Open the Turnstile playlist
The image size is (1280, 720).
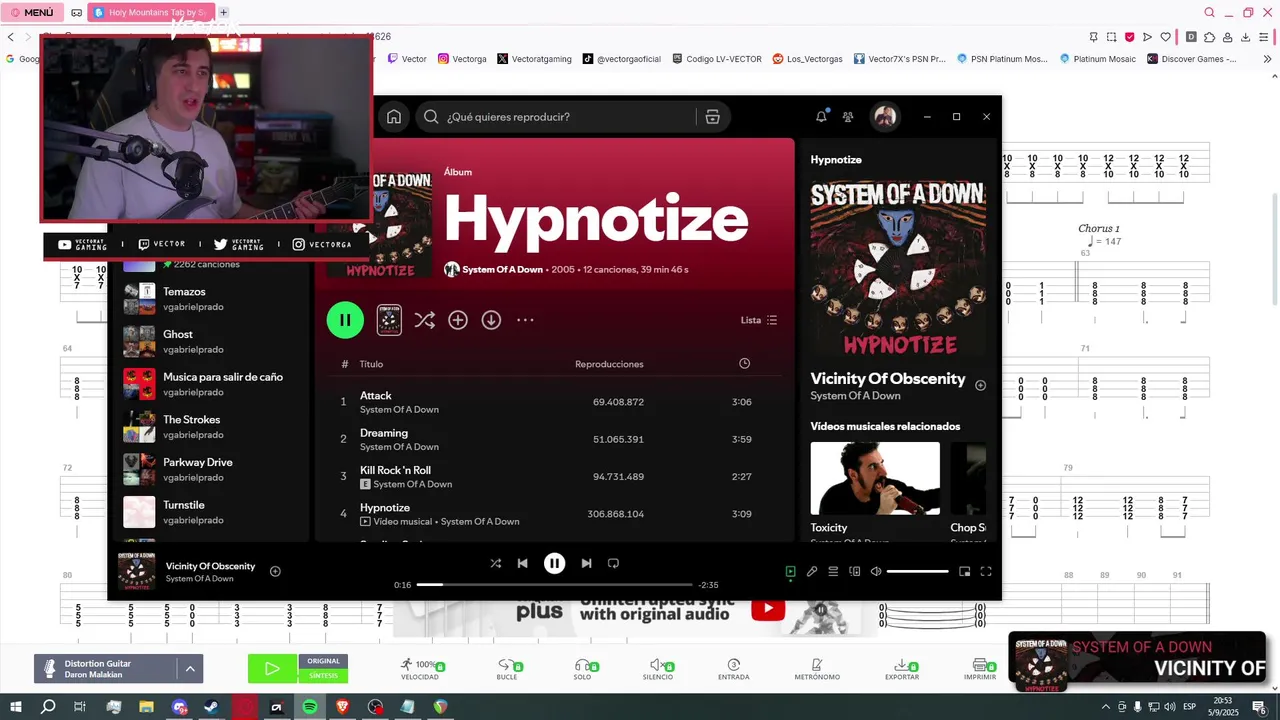(x=210, y=512)
